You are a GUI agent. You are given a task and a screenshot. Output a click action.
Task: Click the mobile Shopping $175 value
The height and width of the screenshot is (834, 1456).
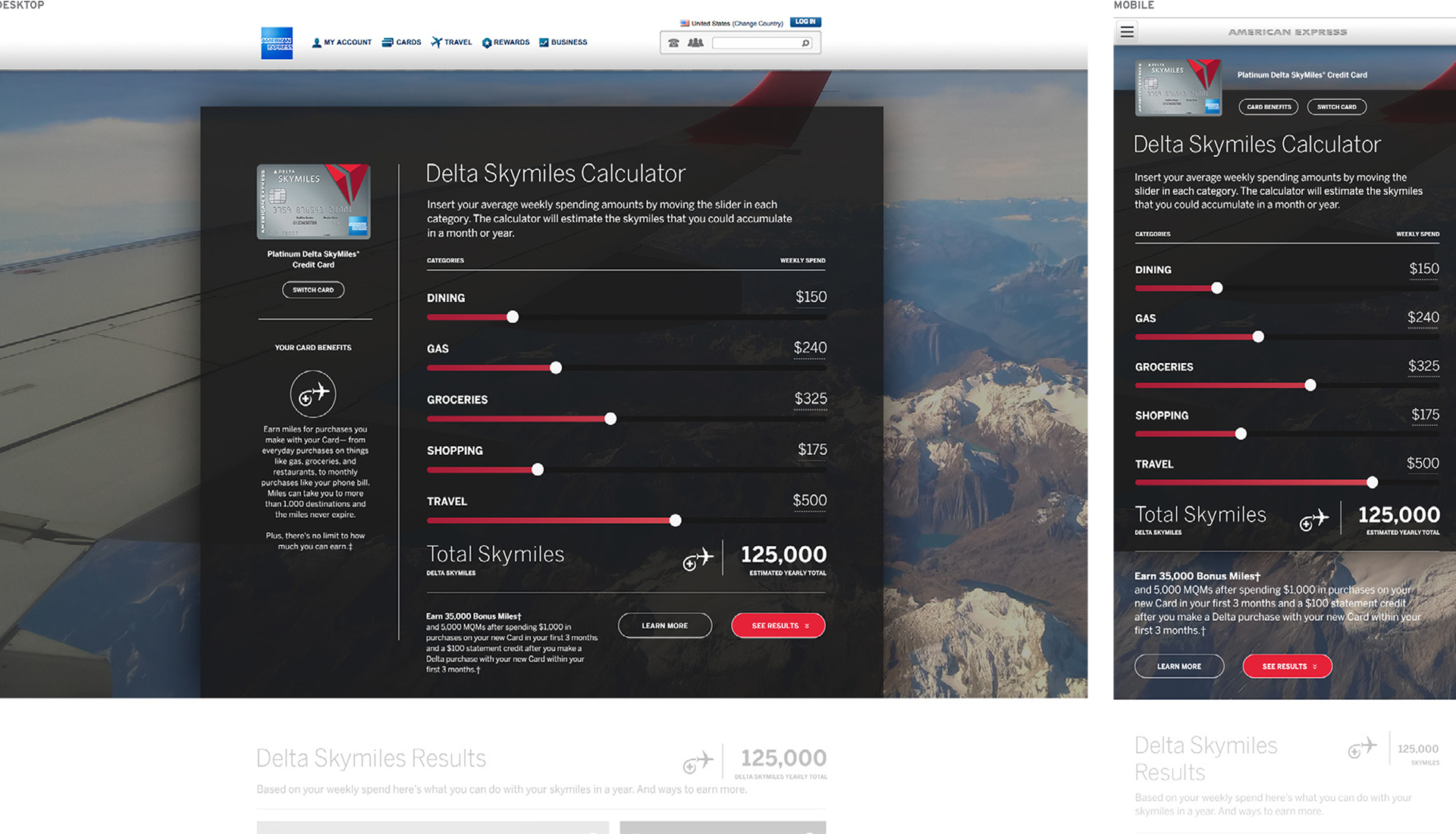click(1426, 415)
